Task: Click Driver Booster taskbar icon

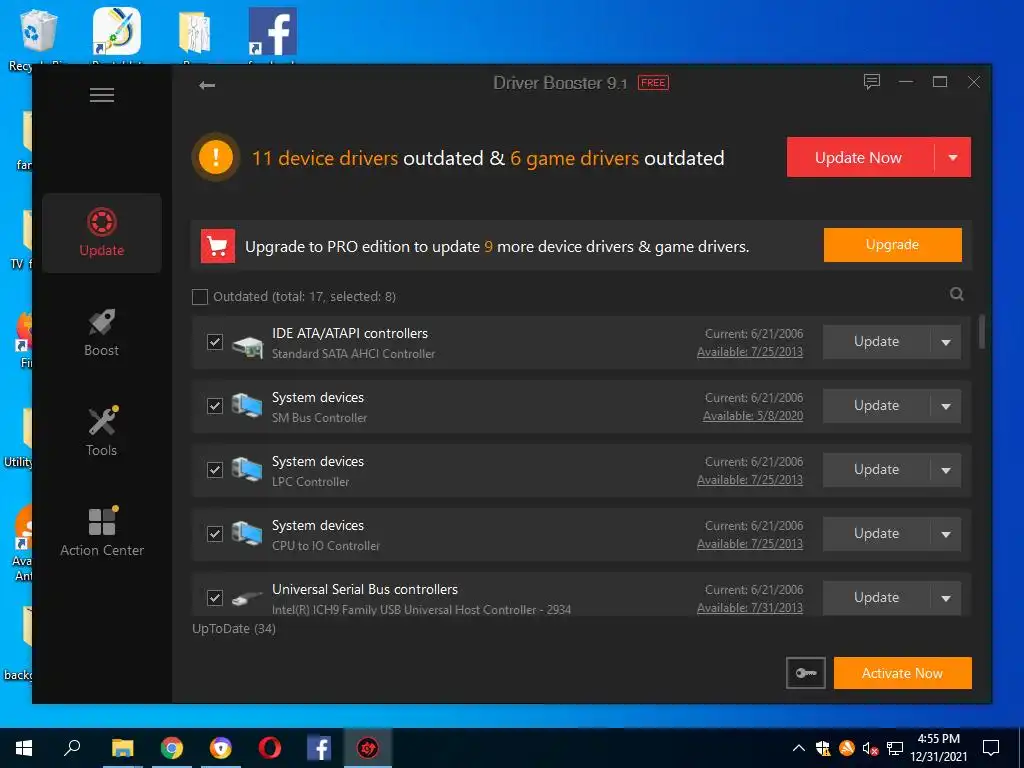Action: pos(368,748)
